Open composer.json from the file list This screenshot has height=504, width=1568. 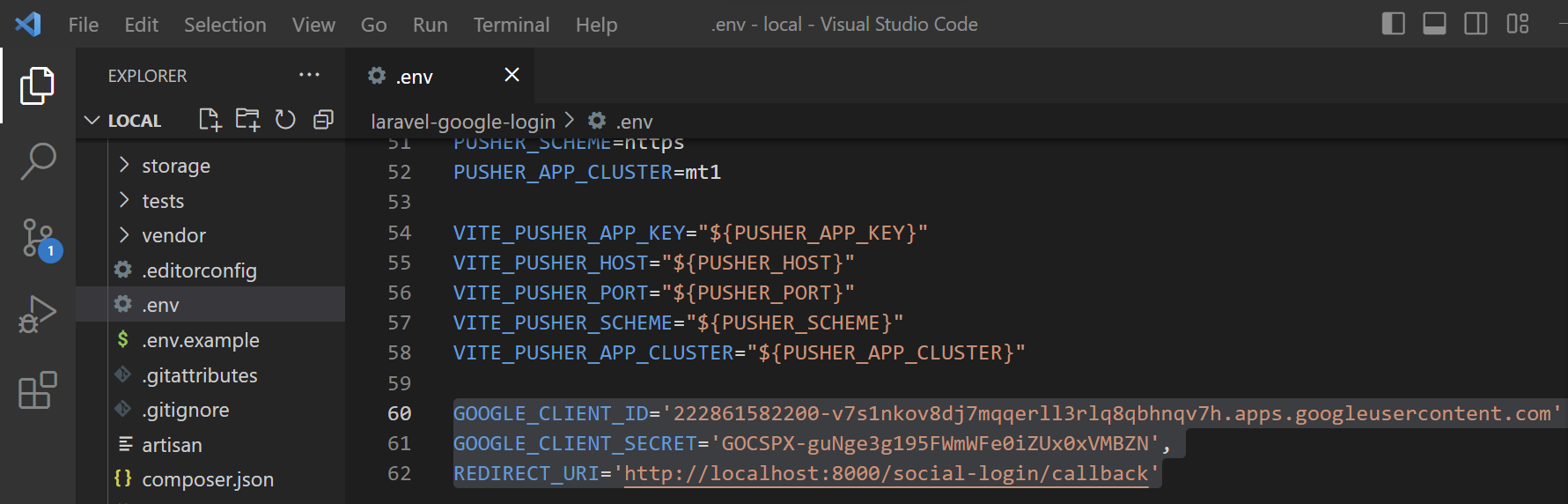[207, 479]
